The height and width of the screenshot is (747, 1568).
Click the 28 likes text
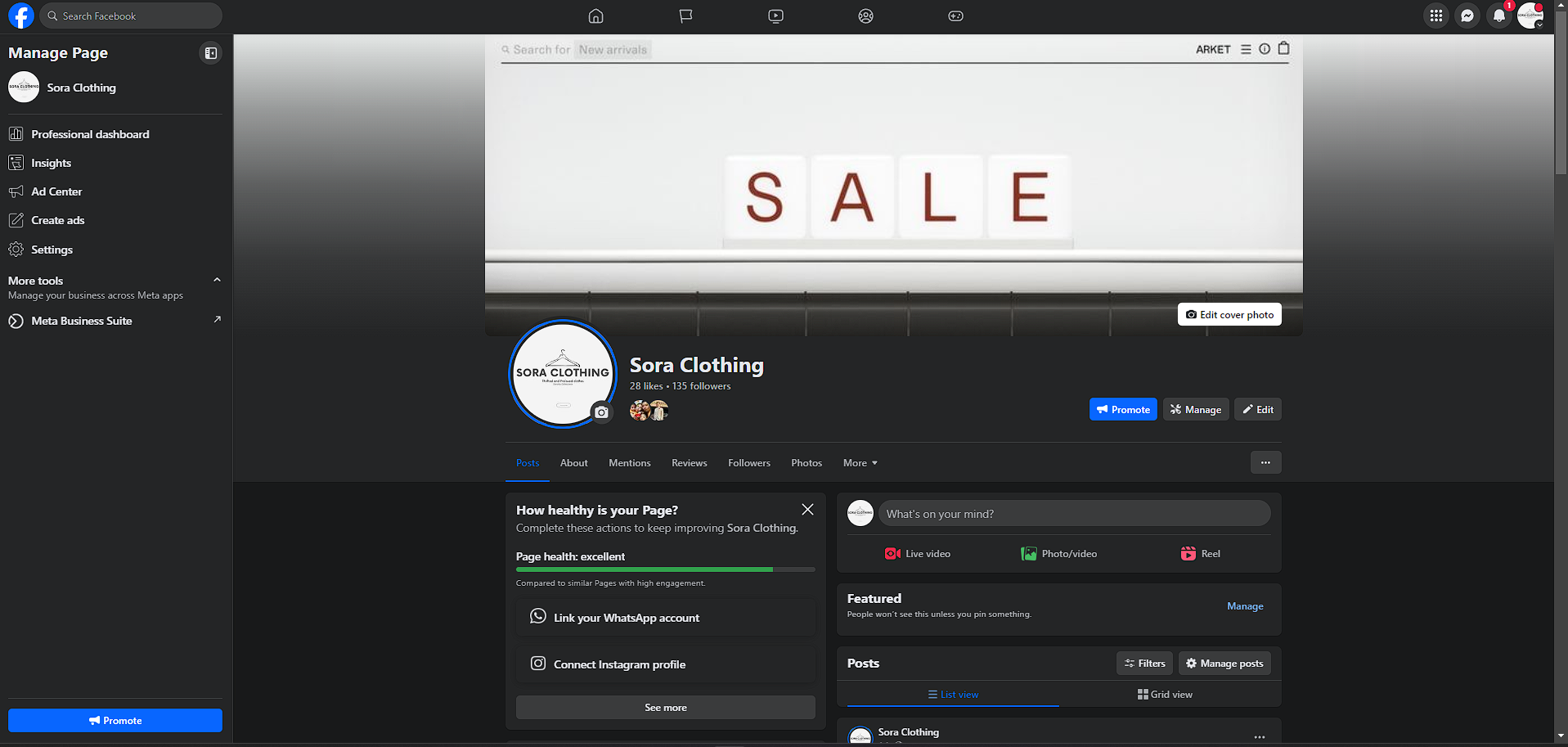click(646, 386)
